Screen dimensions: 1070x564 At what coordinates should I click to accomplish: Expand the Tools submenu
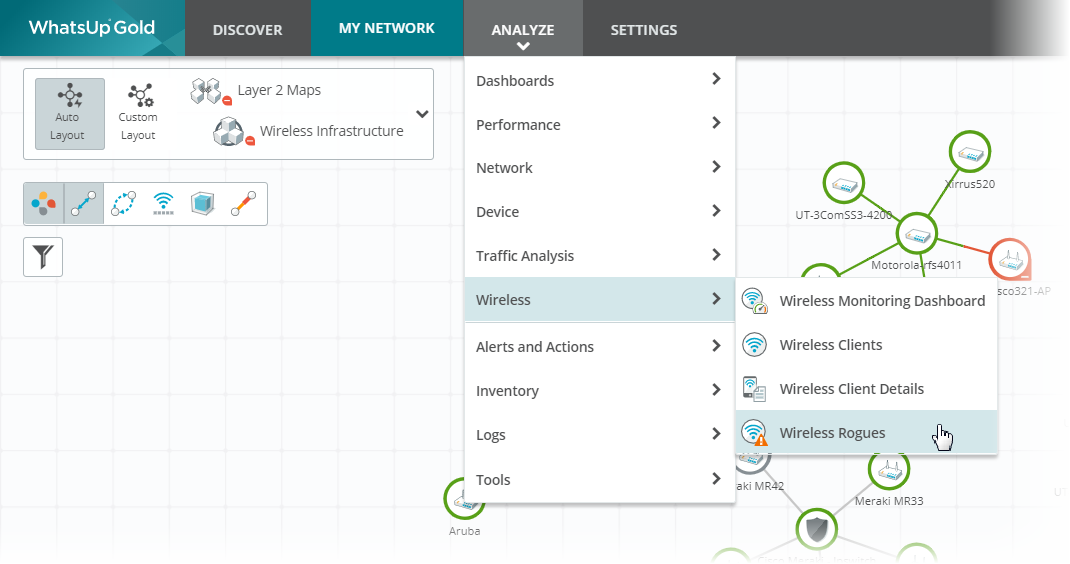click(x=599, y=479)
